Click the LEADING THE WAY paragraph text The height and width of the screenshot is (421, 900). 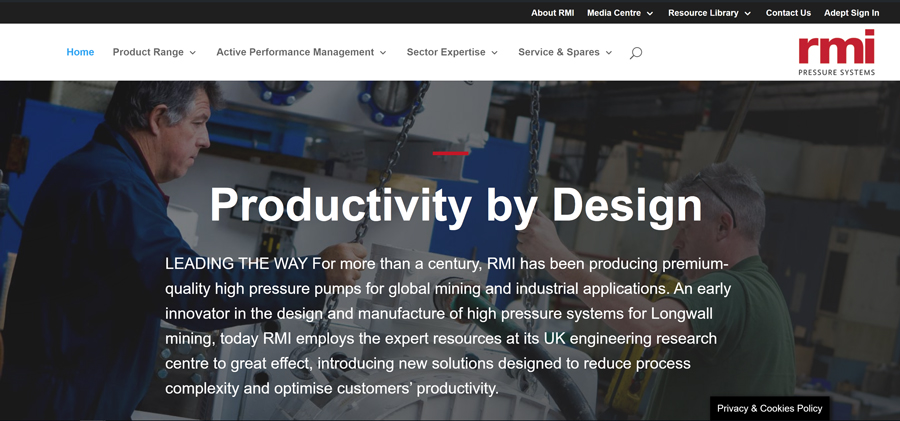(x=448, y=326)
